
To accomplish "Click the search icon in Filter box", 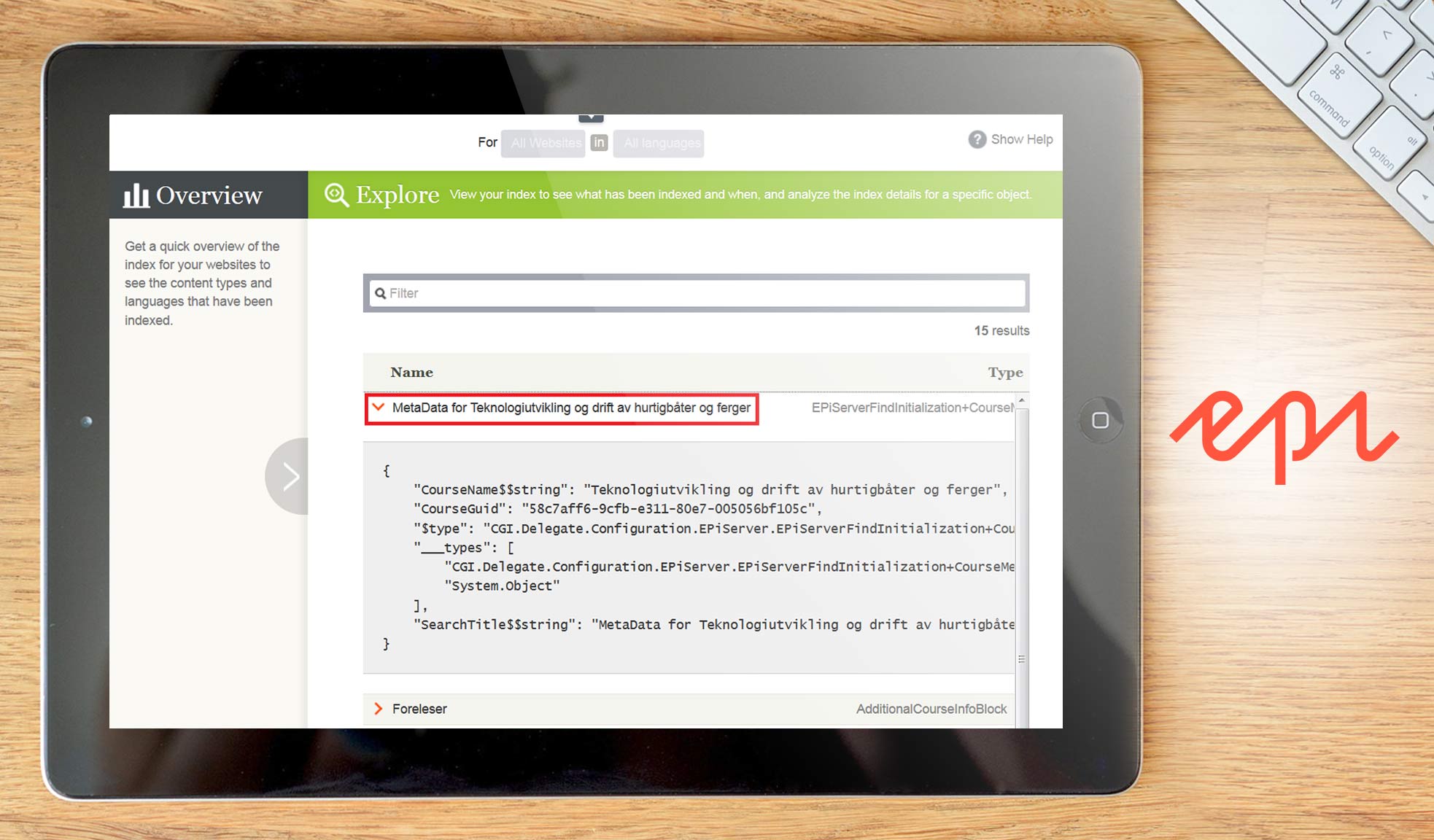I will point(380,293).
